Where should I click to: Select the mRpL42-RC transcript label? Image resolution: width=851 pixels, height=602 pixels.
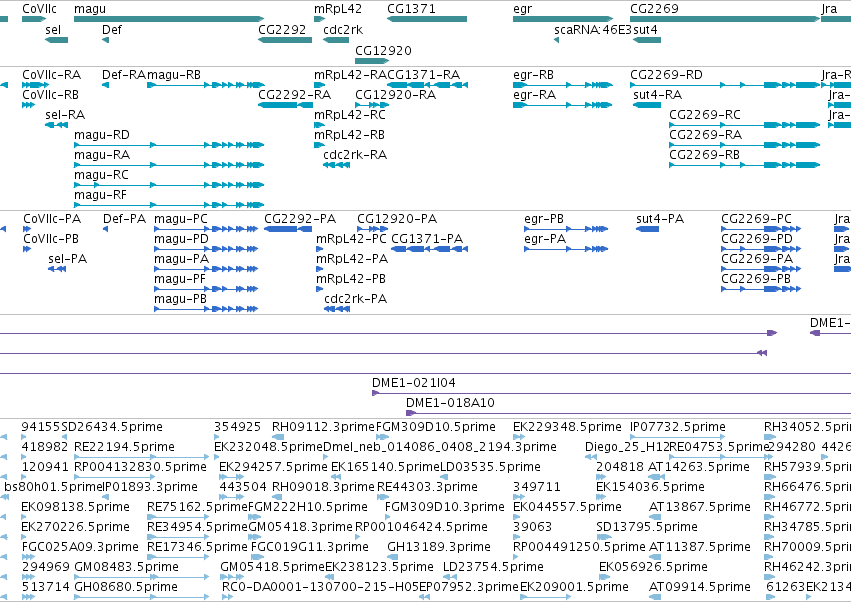pos(350,115)
